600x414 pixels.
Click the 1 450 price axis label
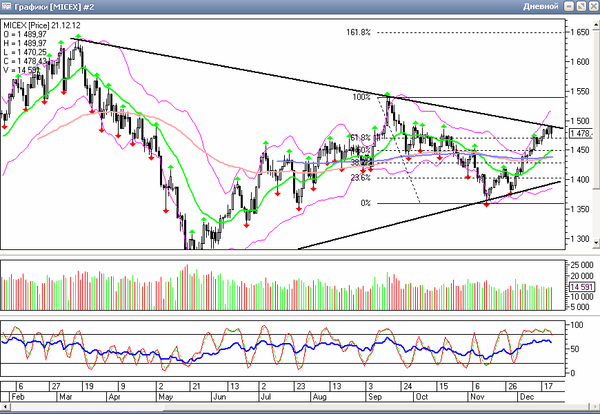click(x=580, y=150)
